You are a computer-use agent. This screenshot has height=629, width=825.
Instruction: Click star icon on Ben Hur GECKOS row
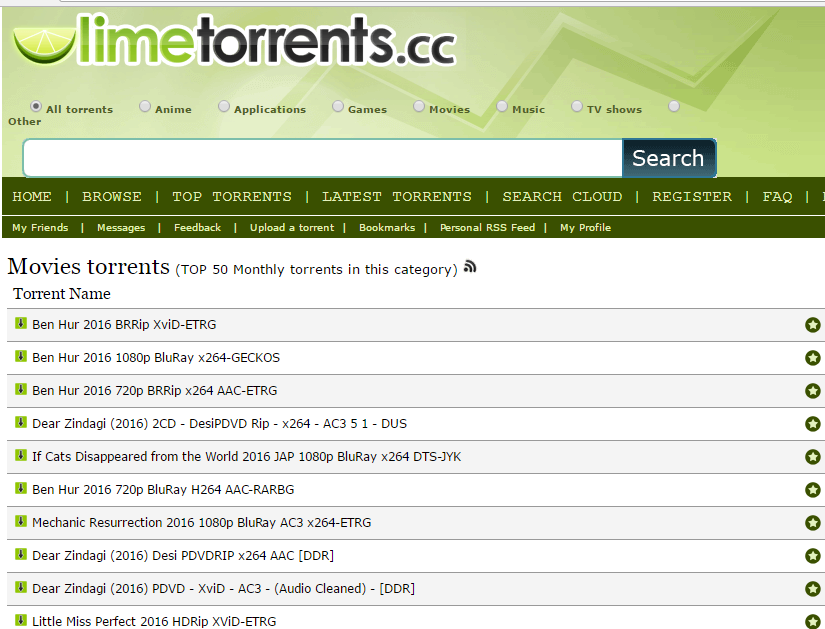812,358
